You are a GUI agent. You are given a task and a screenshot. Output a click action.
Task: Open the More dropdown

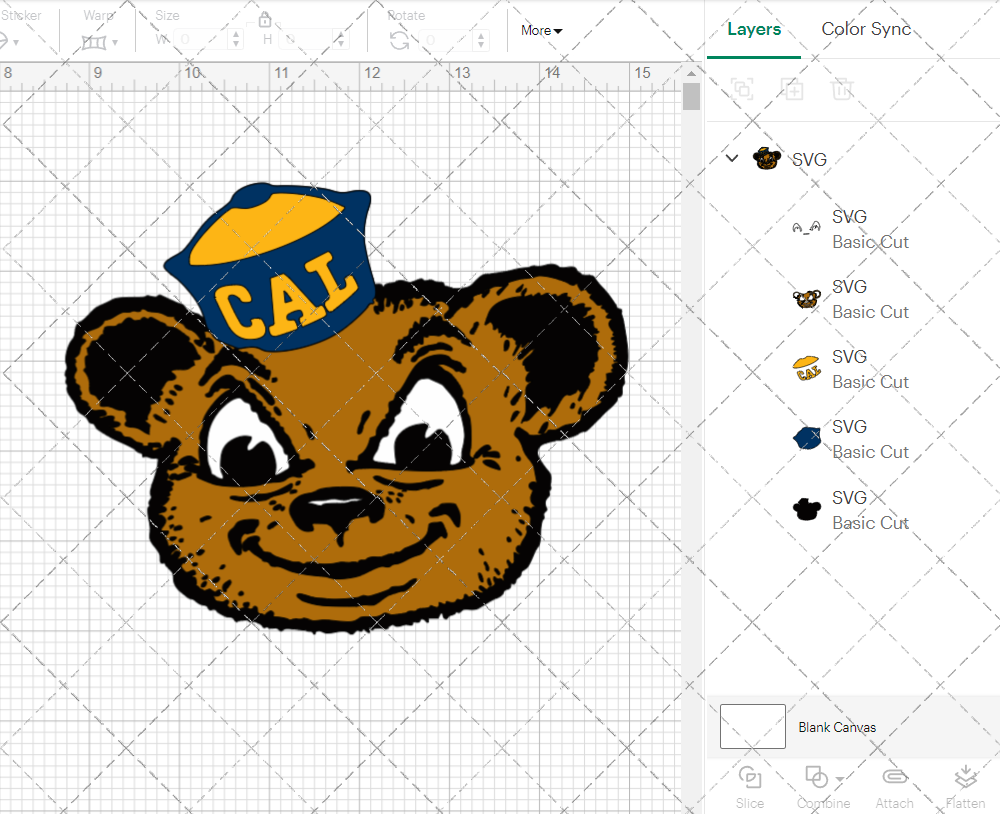540,30
